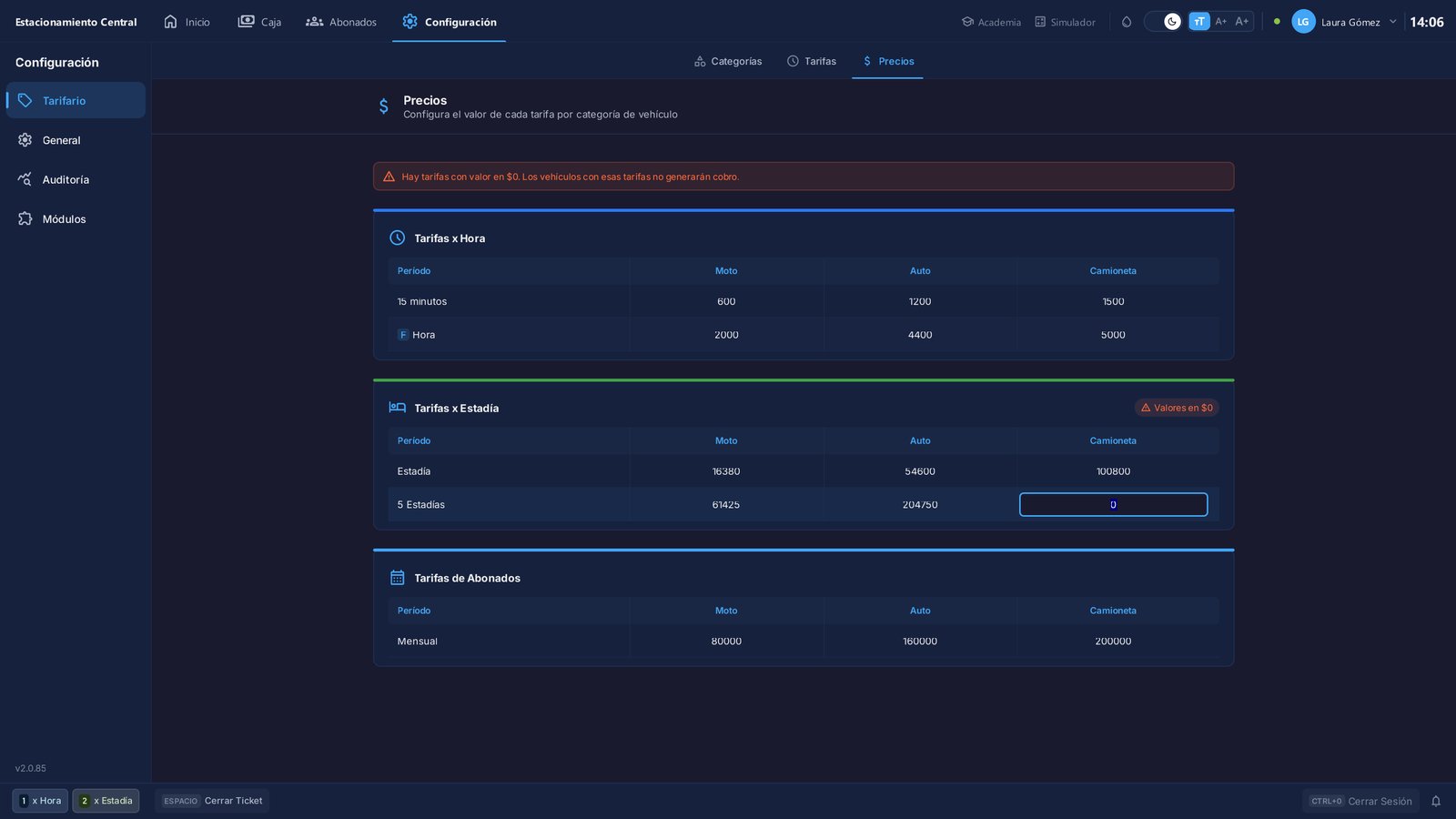Switch to the Categorías tab
Screen dimensions: 1456x819
click(x=727, y=61)
